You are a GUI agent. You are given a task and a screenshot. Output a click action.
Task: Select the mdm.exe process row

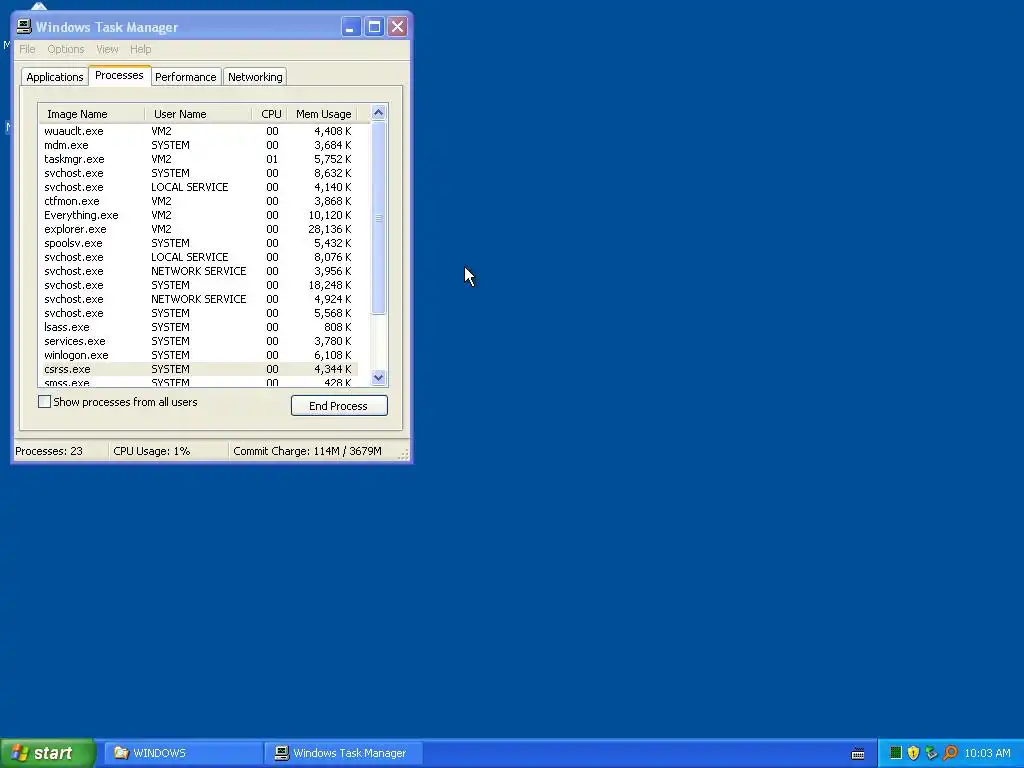click(199, 145)
